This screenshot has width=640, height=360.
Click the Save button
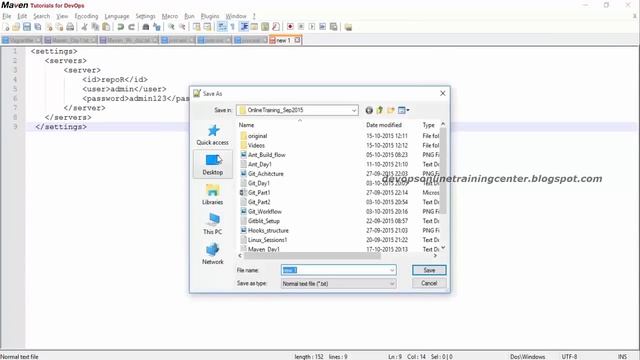pyautogui.click(x=429, y=270)
